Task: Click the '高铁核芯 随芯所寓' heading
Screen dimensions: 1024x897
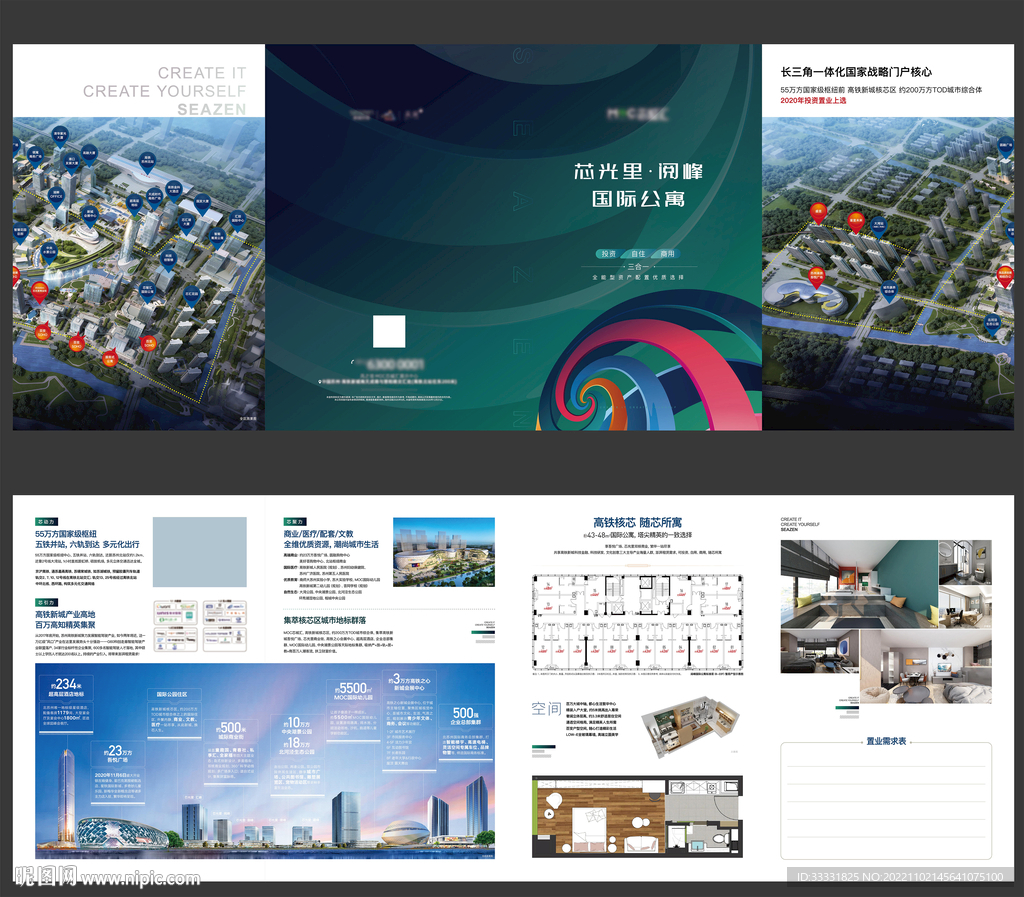Action: tap(637, 522)
